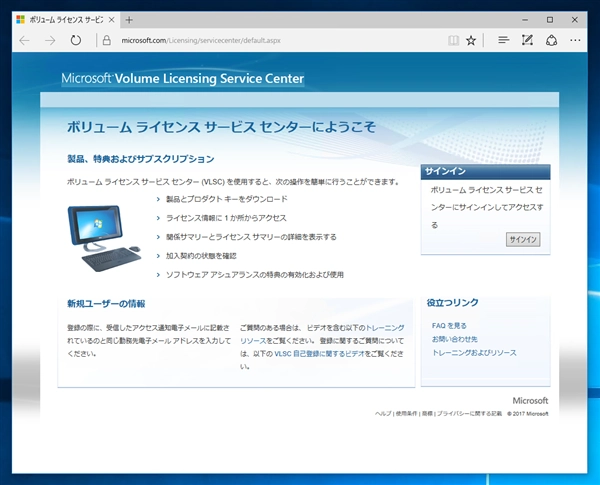Image resolution: width=600 pixels, height=485 pixels.
Task: Click the サインイン button
Action: tap(523, 239)
